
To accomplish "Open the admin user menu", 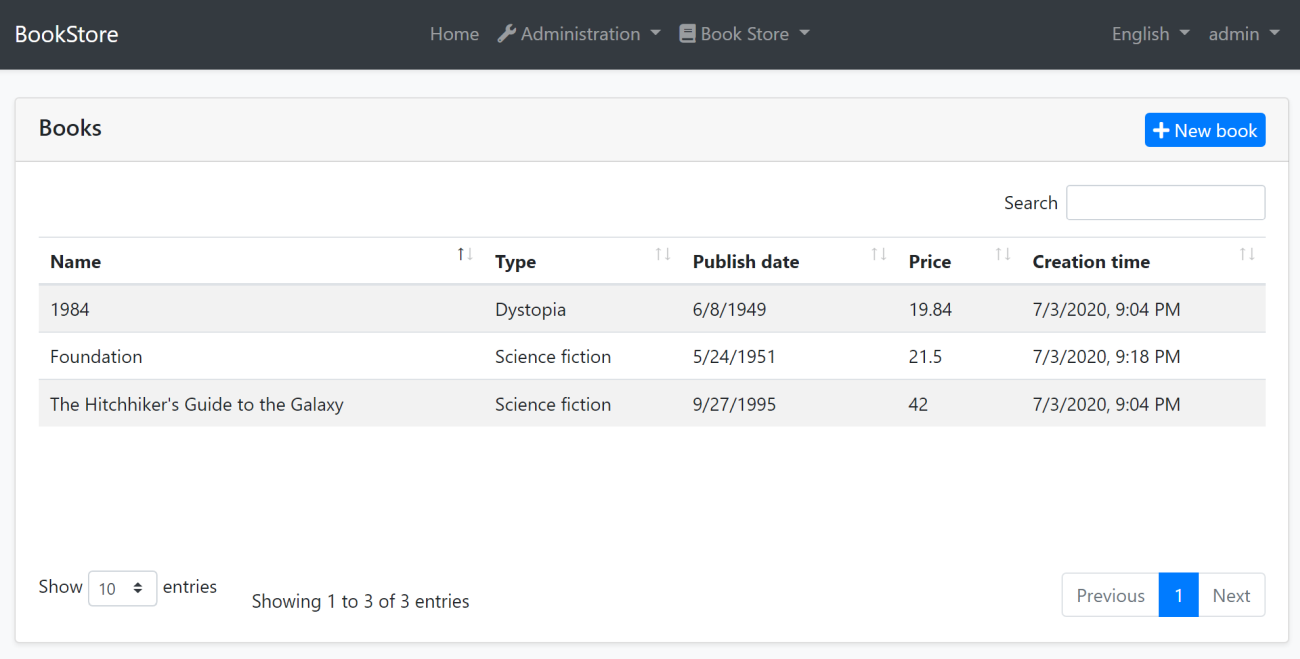I will (x=1243, y=34).
